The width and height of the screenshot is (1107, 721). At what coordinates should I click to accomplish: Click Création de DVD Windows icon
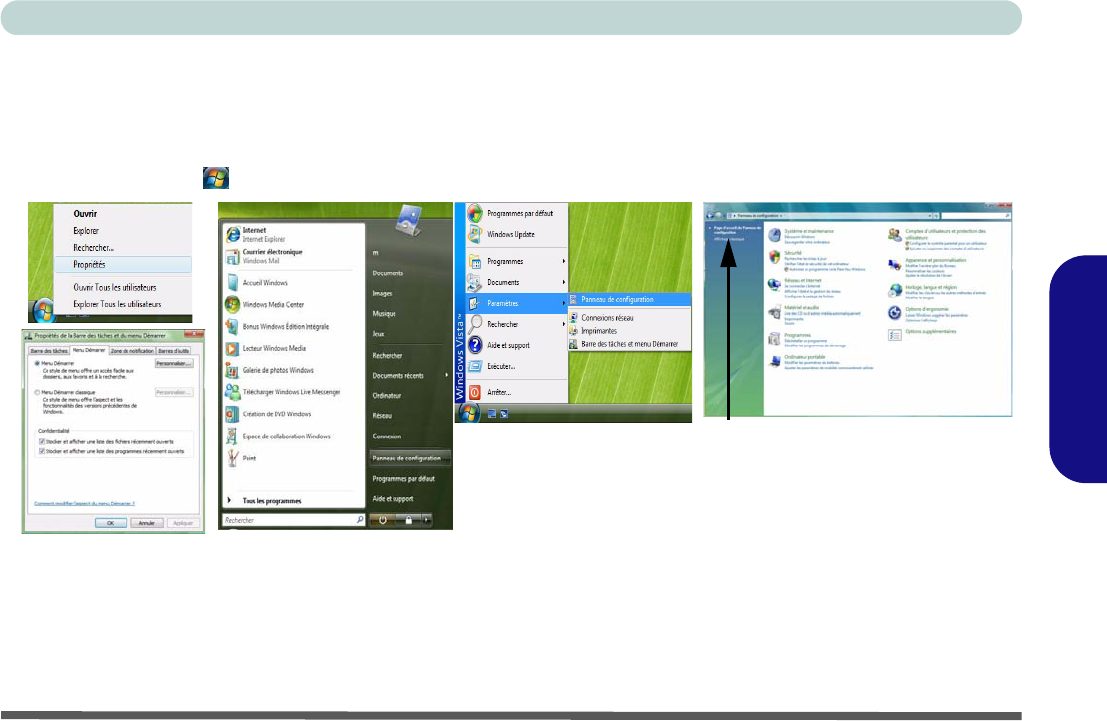tap(233, 414)
